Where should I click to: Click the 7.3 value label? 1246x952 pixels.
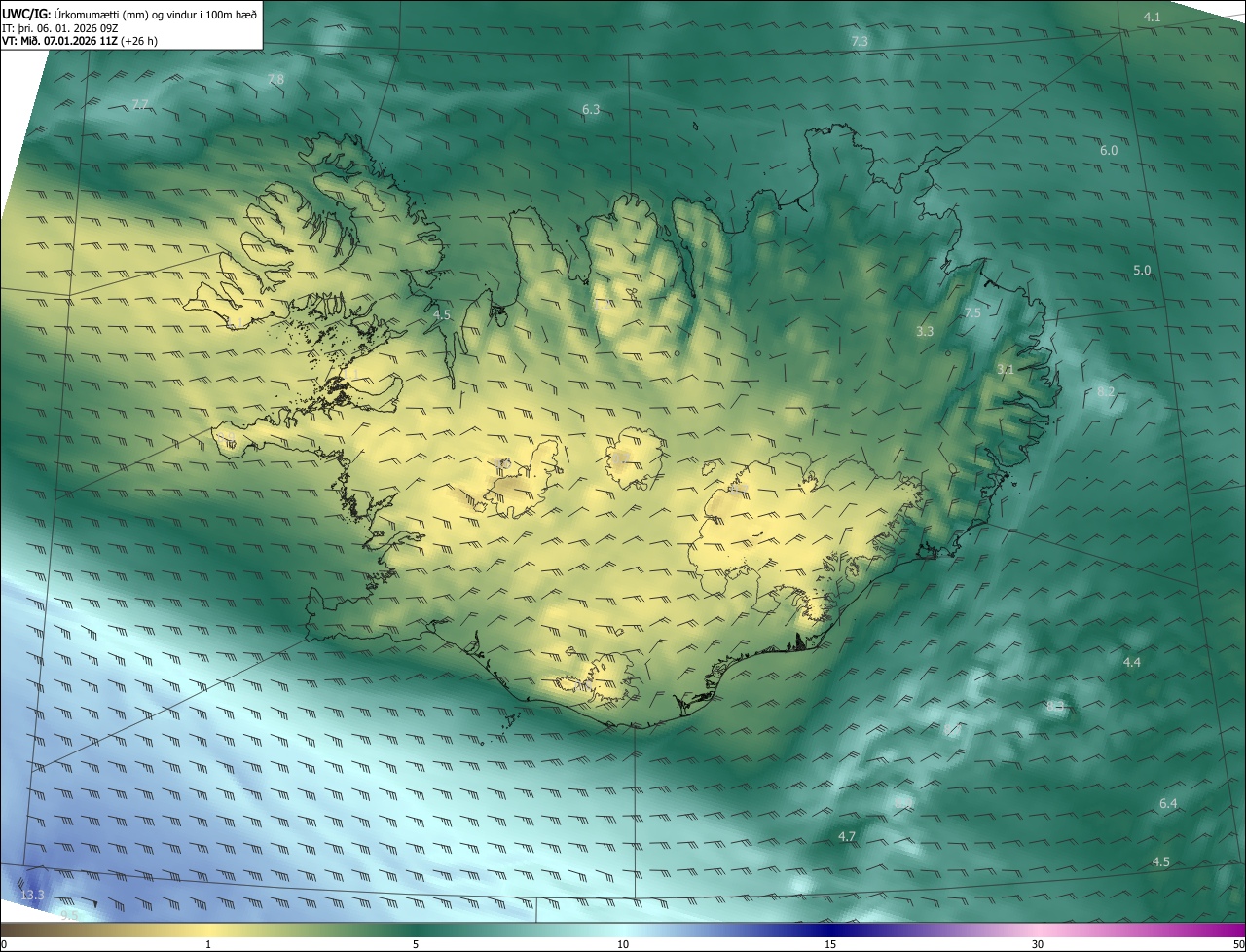(860, 41)
